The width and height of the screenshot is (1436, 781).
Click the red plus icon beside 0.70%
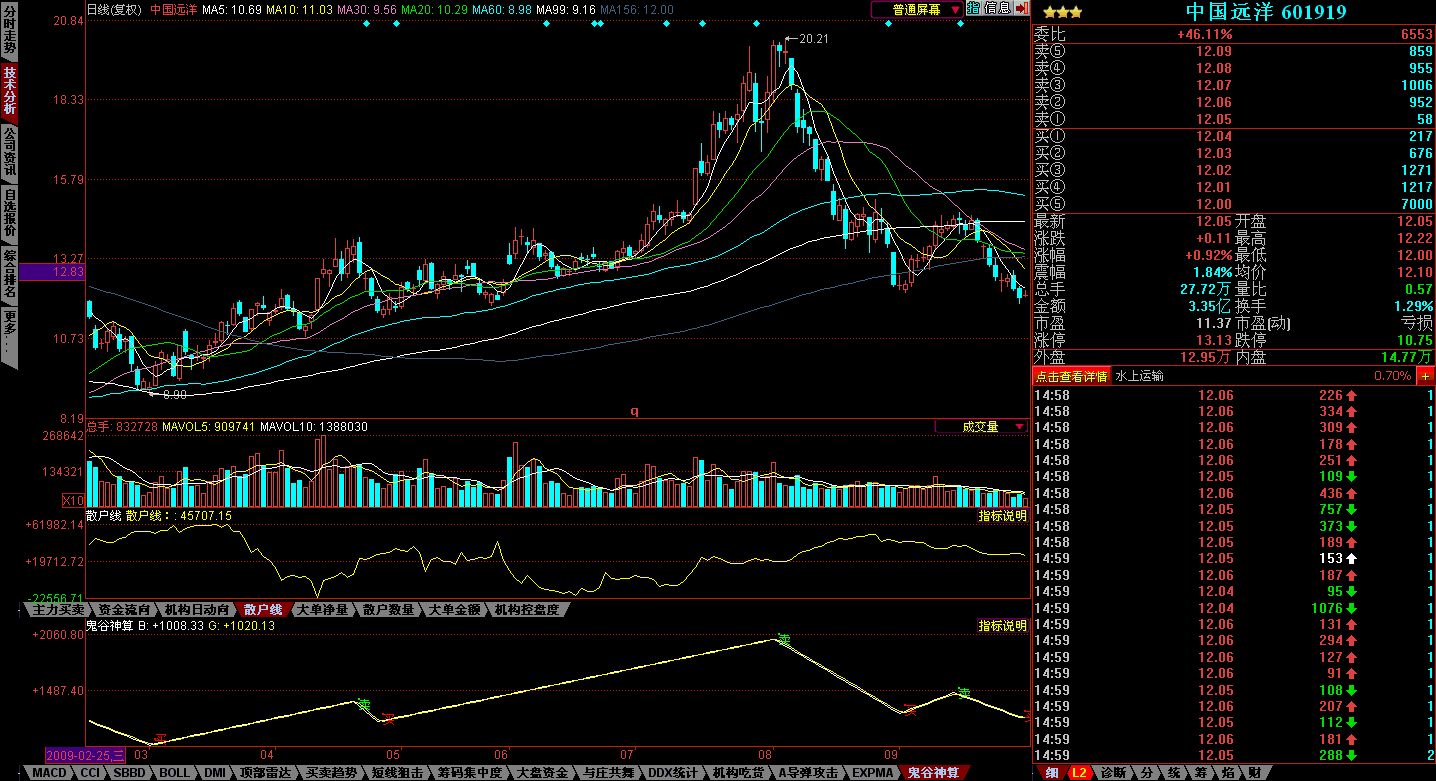[x=1425, y=376]
